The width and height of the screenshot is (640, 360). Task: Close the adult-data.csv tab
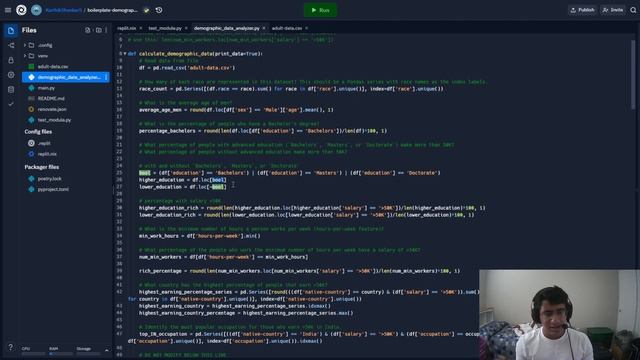click(x=307, y=28)
